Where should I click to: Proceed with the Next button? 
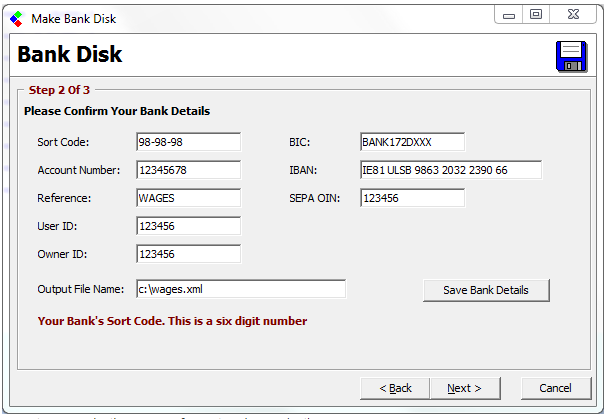tap(464, 388)
